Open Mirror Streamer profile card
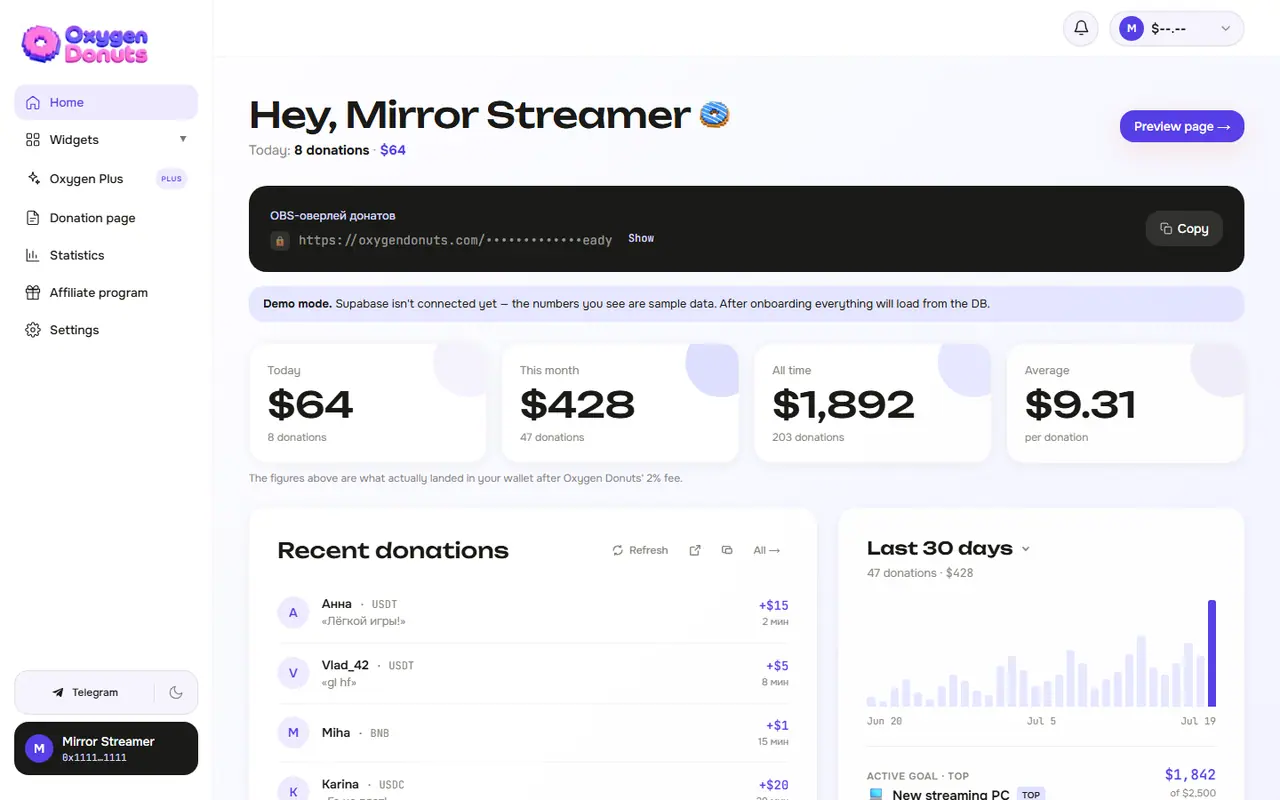 click(x=106, y=748)
